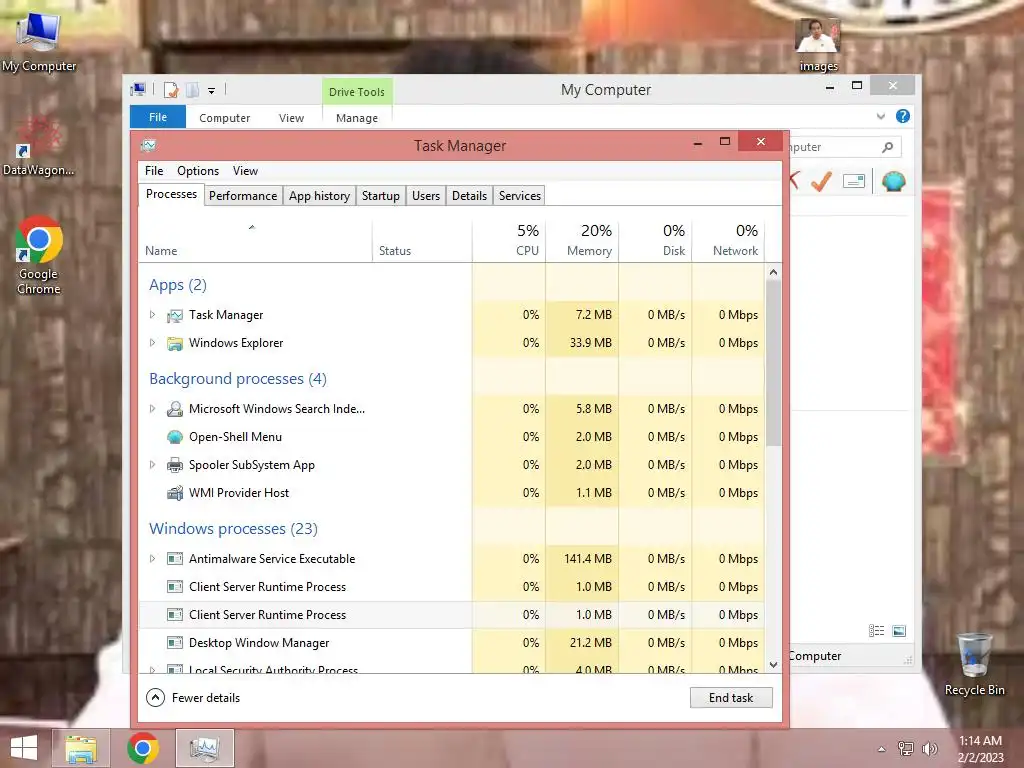
Task: Click Windows Explorer folder icon in process list
Action: (174, 344)
